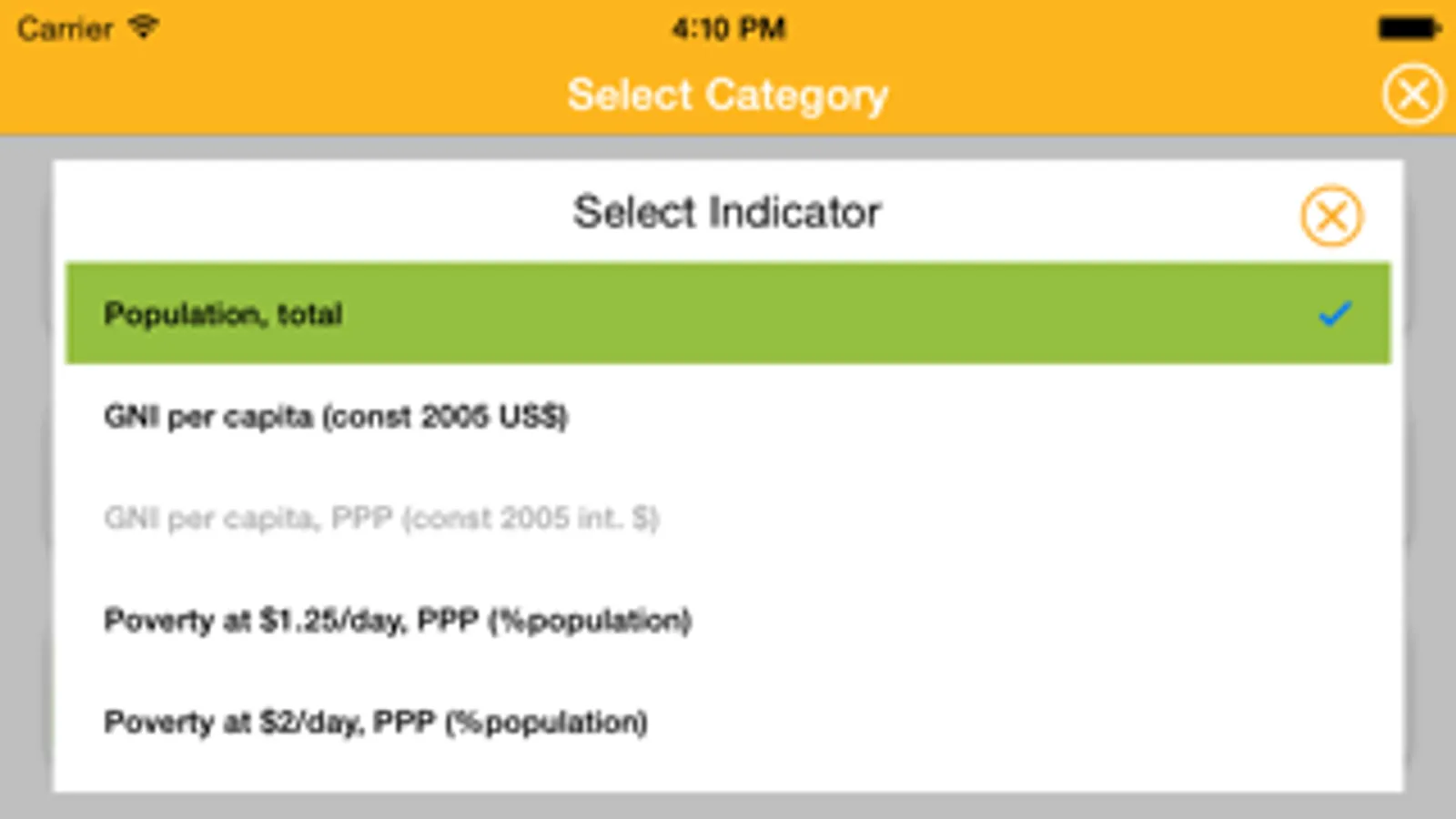This screenshot has height=819, width=1456.
Task: Tap gray strip below the indicator dialog
Action: coord(728,806)
